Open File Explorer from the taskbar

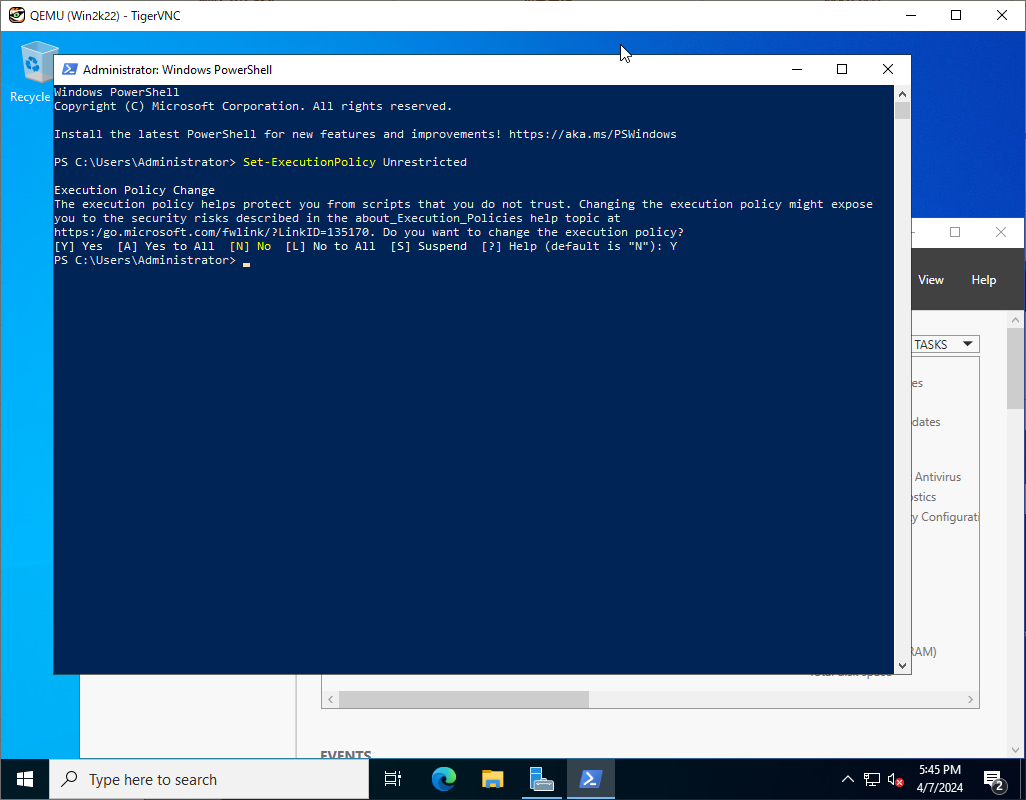pos(492,779)
